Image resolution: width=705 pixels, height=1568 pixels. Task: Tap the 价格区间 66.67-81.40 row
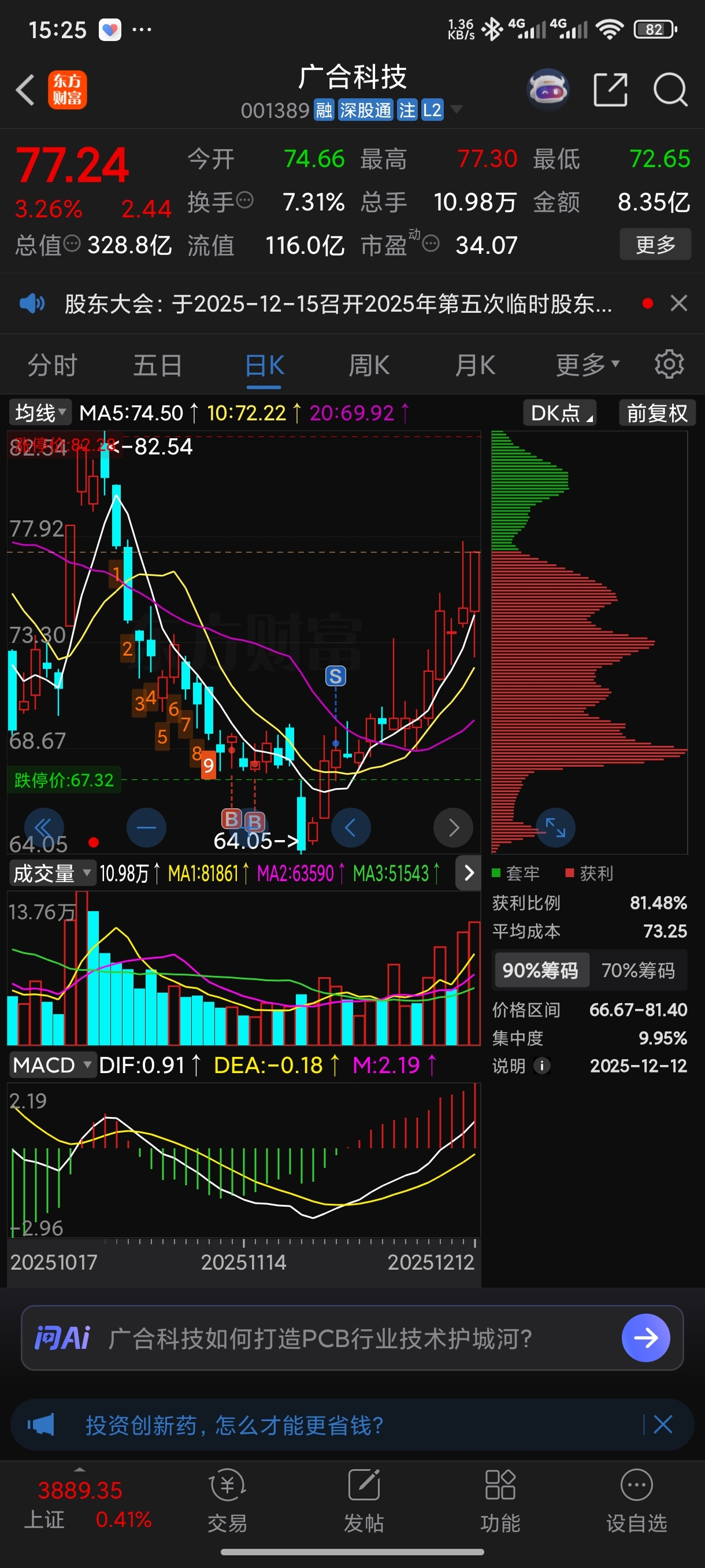(x=589, y=1010)
